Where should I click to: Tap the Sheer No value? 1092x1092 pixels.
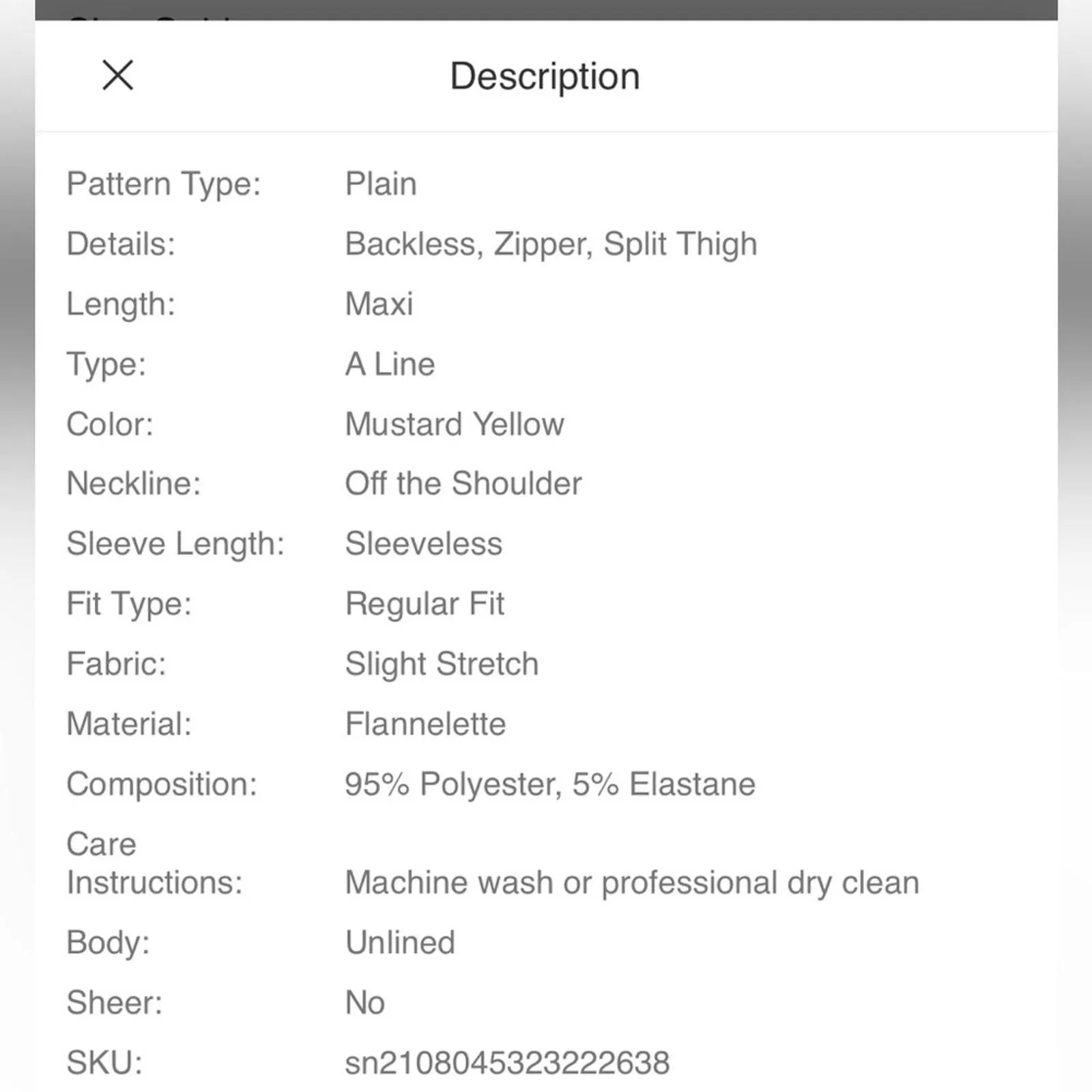click(365, 1003)
